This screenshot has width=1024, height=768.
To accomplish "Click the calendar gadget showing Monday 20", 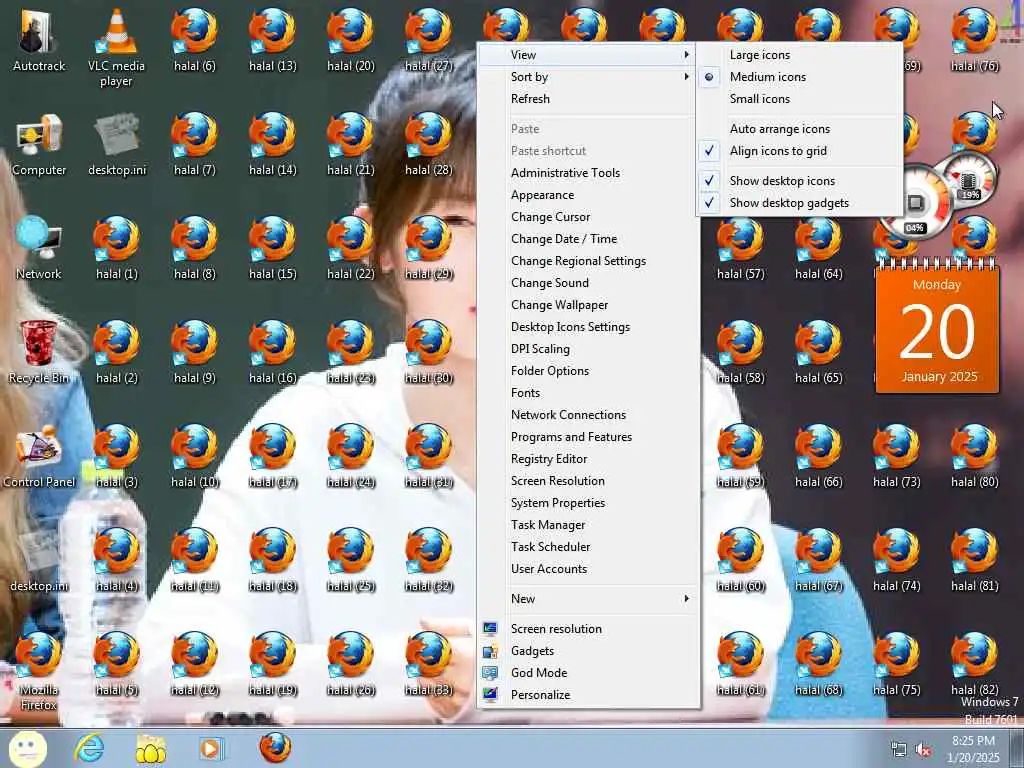I will (x=937, y=328).
